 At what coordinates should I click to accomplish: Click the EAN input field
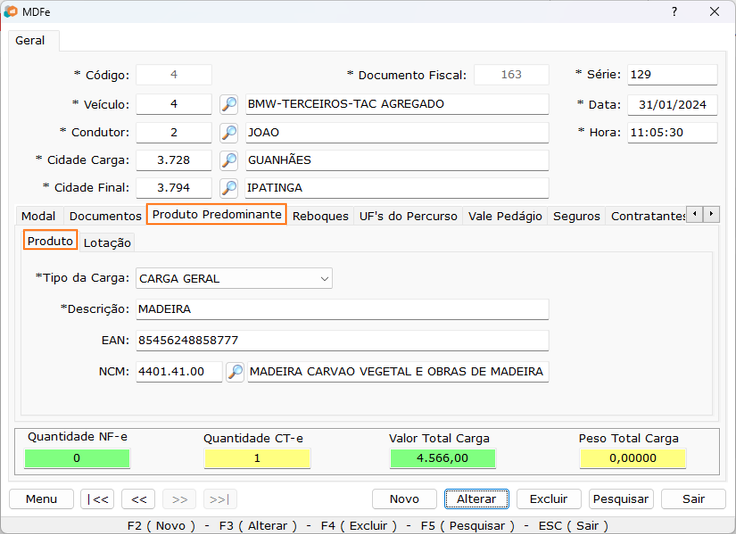(342, 341)
